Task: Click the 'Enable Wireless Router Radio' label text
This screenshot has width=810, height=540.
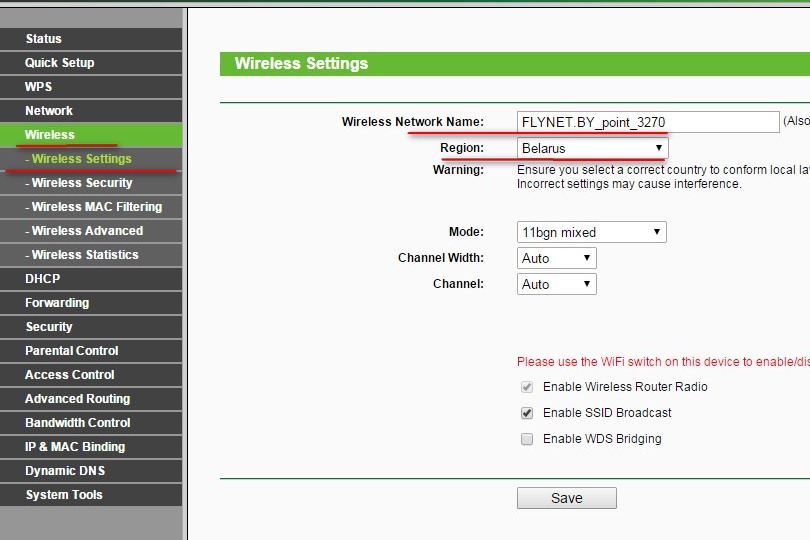Action: click(x=625, y=387)
